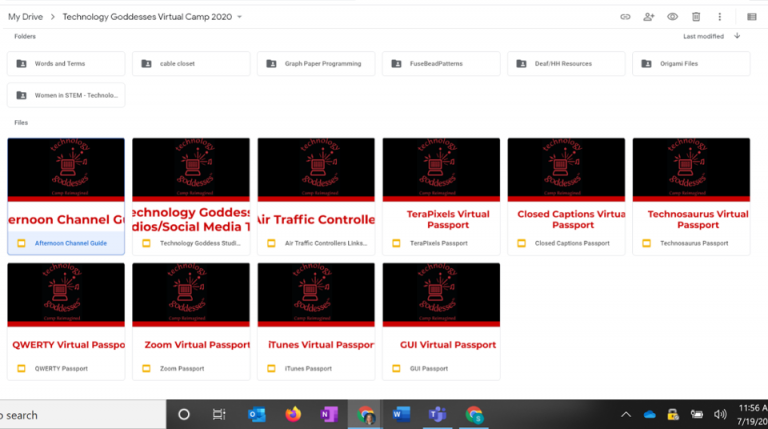Open Cortana circle on taskbar
768x429 pixels.
tap(184, 415)
